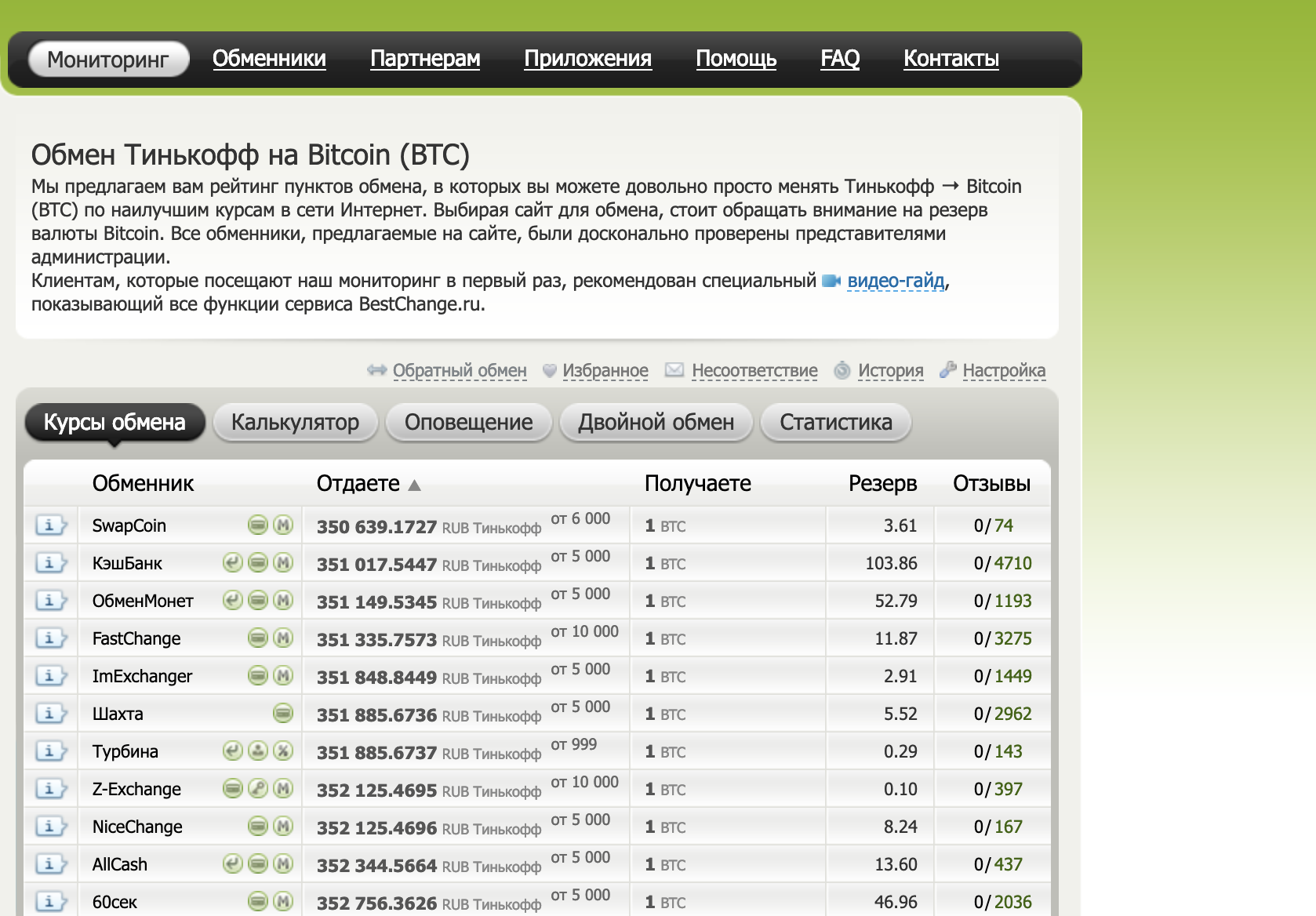
Task: Toggle sort arrow next to Отдаете header
Action: tap(415, 485)
